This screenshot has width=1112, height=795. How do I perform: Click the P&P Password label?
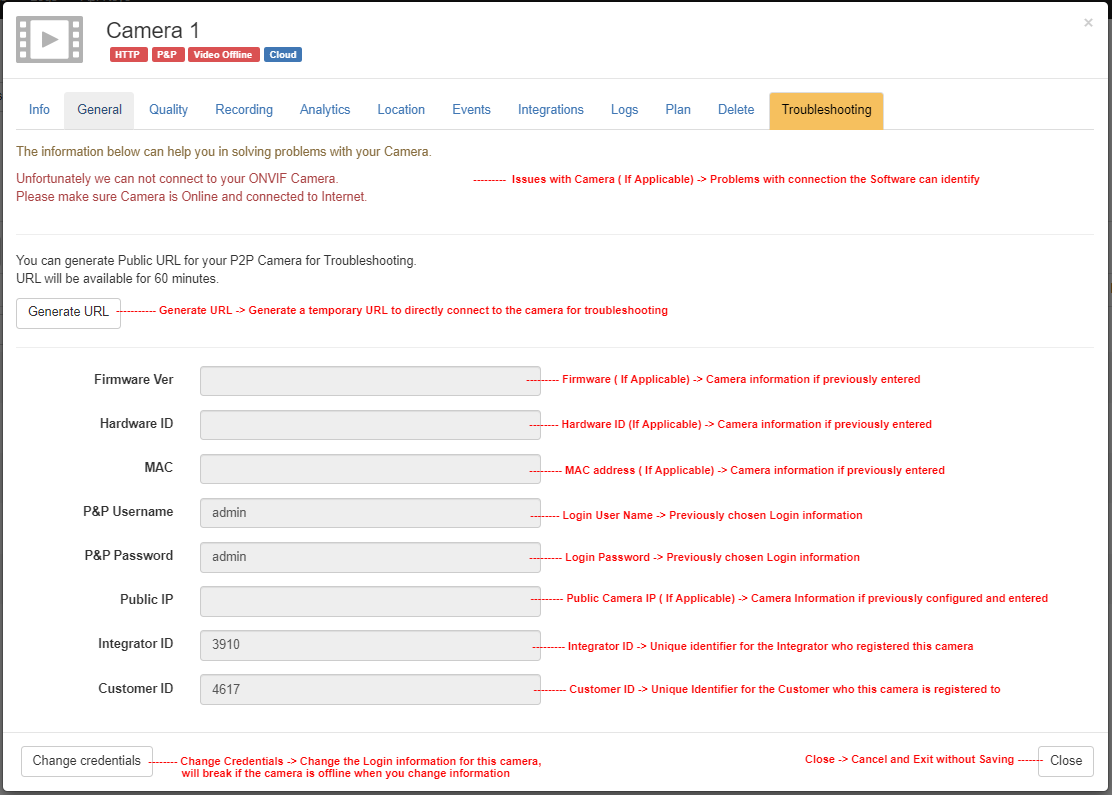128,555
